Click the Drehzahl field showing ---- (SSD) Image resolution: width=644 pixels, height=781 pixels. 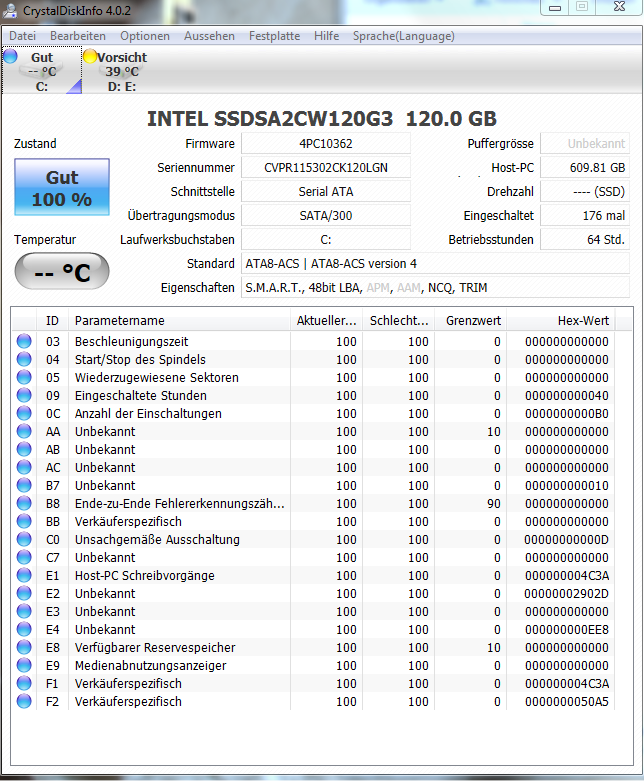click(585, 191)
